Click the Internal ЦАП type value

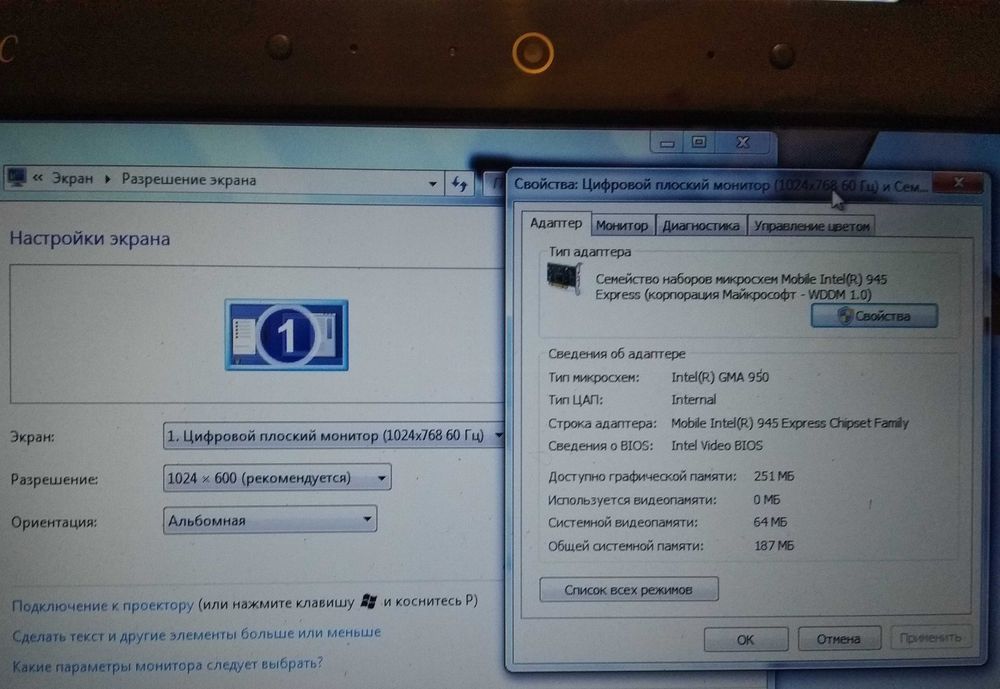coord(693,400)
